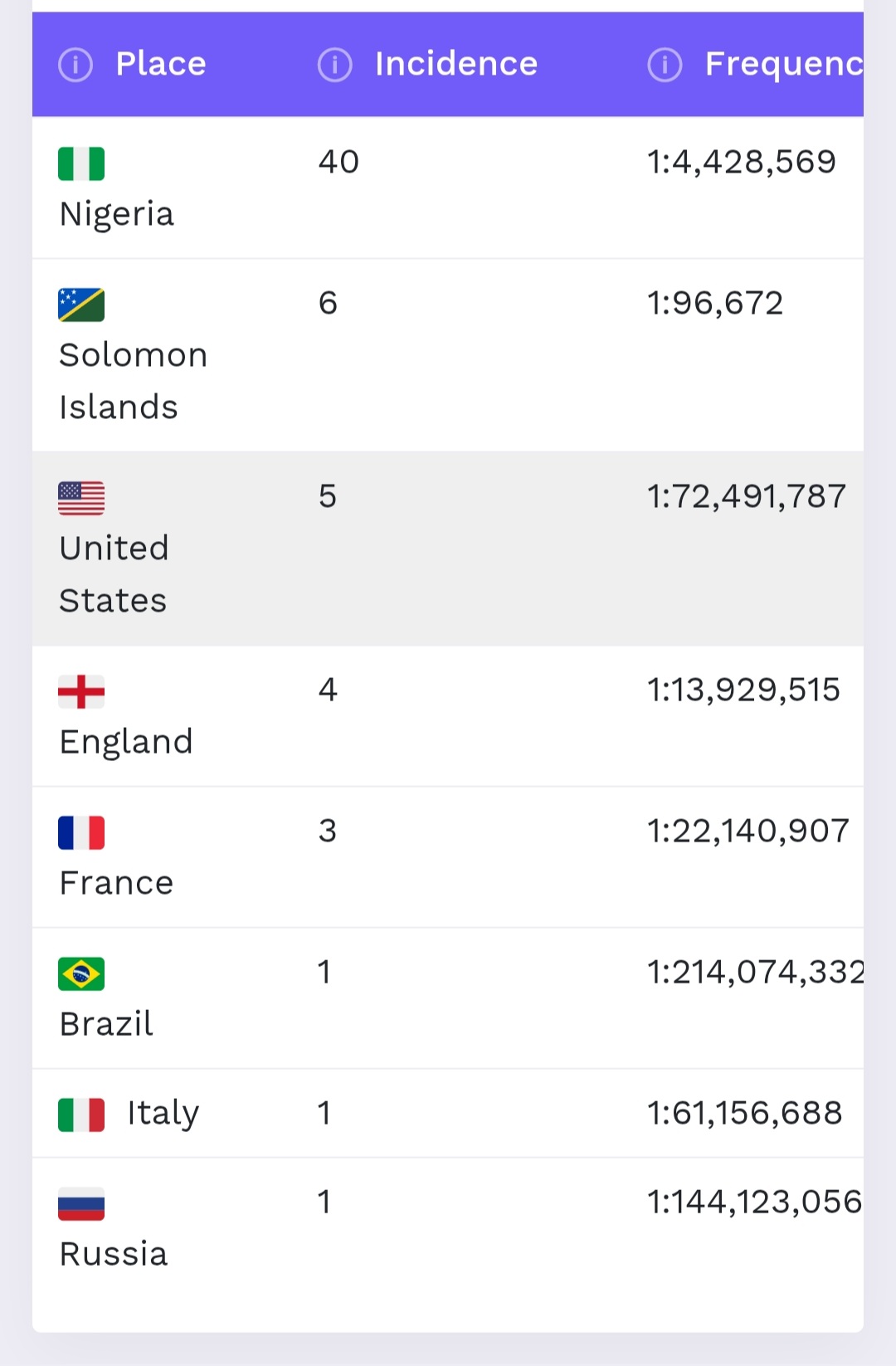Open the Solomon Islands place link

point(133,381)
